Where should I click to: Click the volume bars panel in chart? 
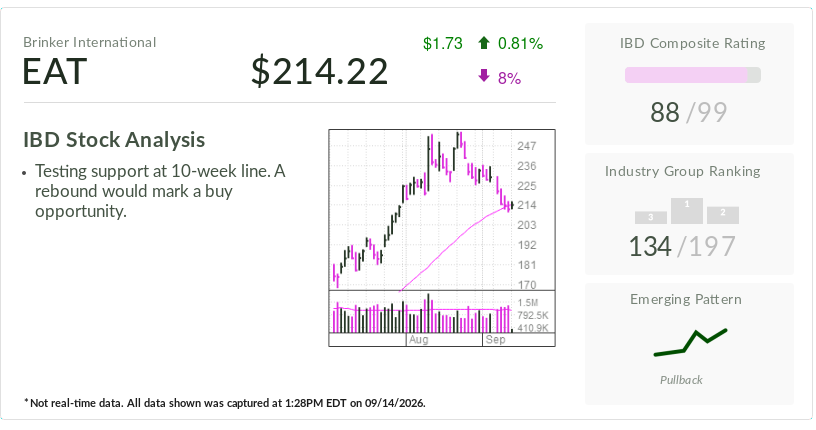point(422,312)
